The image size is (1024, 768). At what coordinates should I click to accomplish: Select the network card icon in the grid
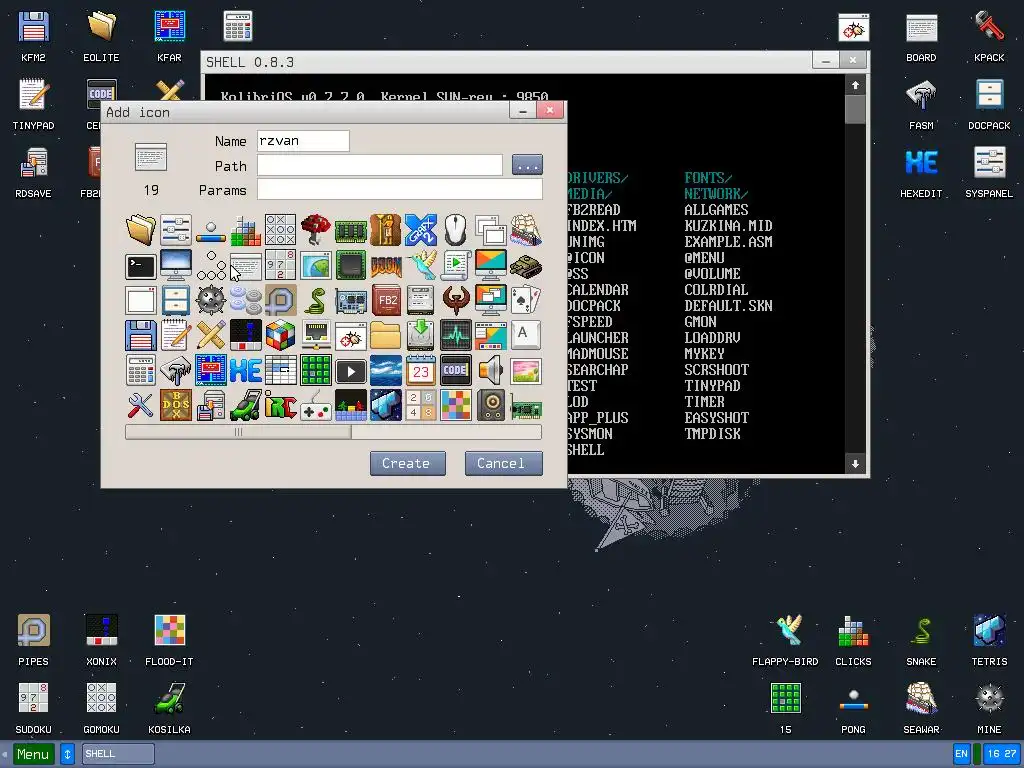click(x=526, y=406)
